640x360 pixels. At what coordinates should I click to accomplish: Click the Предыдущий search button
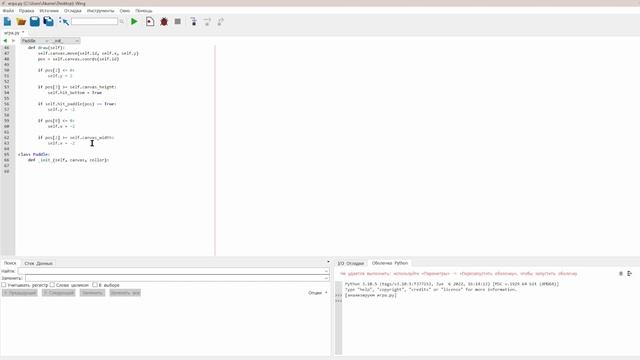pyautogui.click(x=20, y=293)
